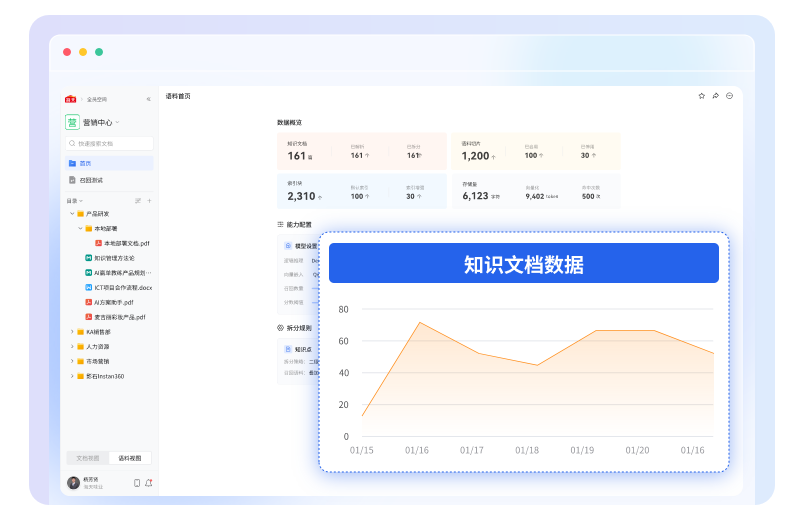Click the 拆分规则 section icon

coord(280,328)
